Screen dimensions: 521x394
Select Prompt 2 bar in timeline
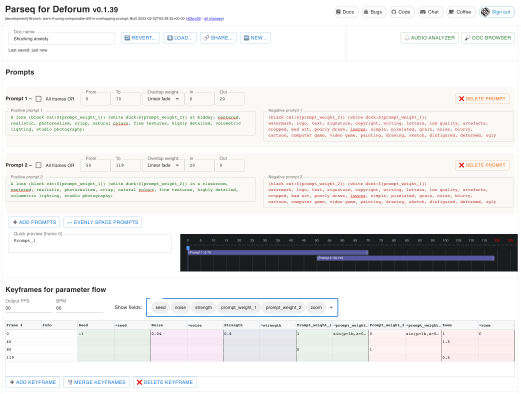tap(405, 258)
